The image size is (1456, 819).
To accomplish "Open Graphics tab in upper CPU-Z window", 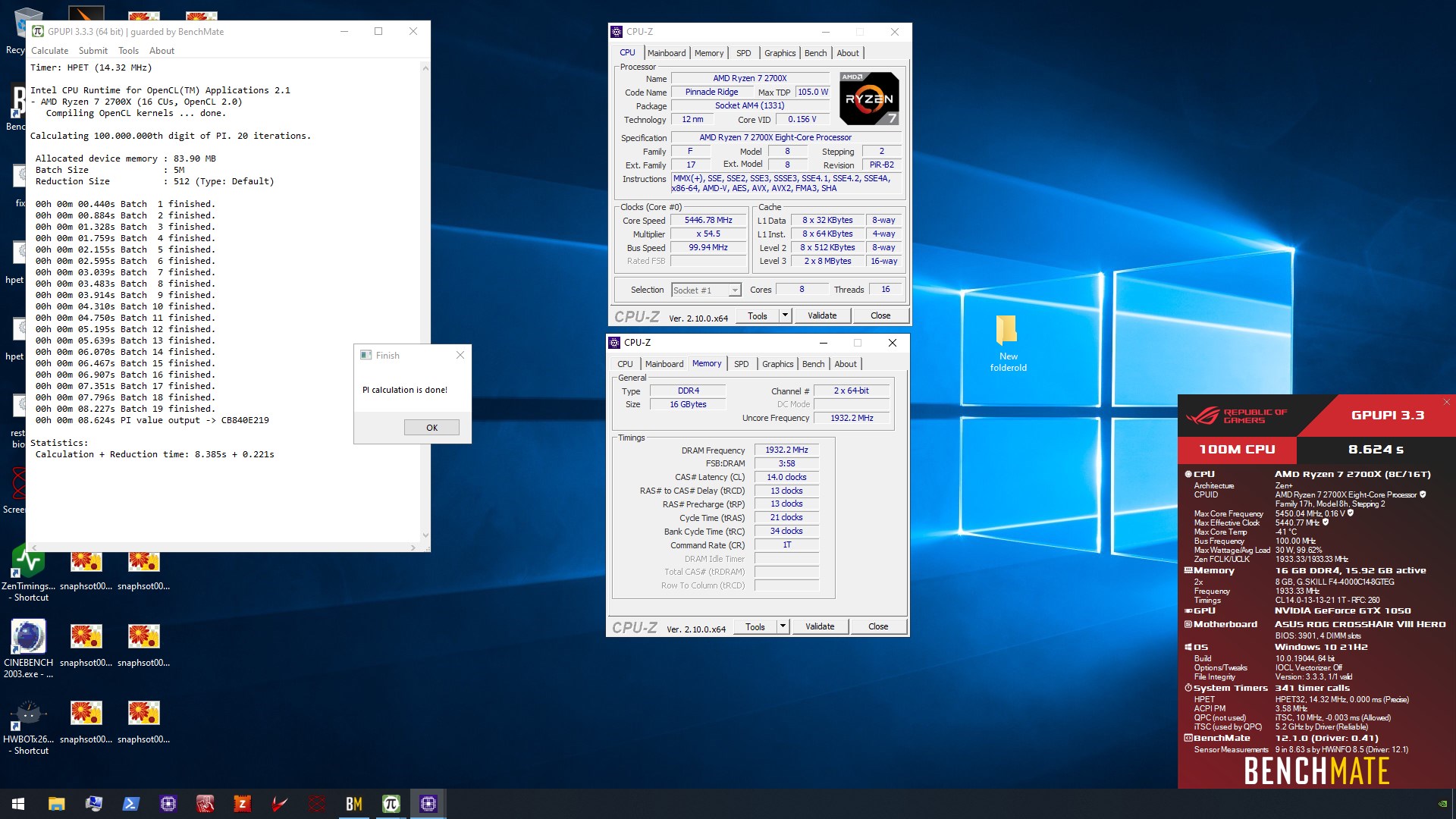I will 780,53.
